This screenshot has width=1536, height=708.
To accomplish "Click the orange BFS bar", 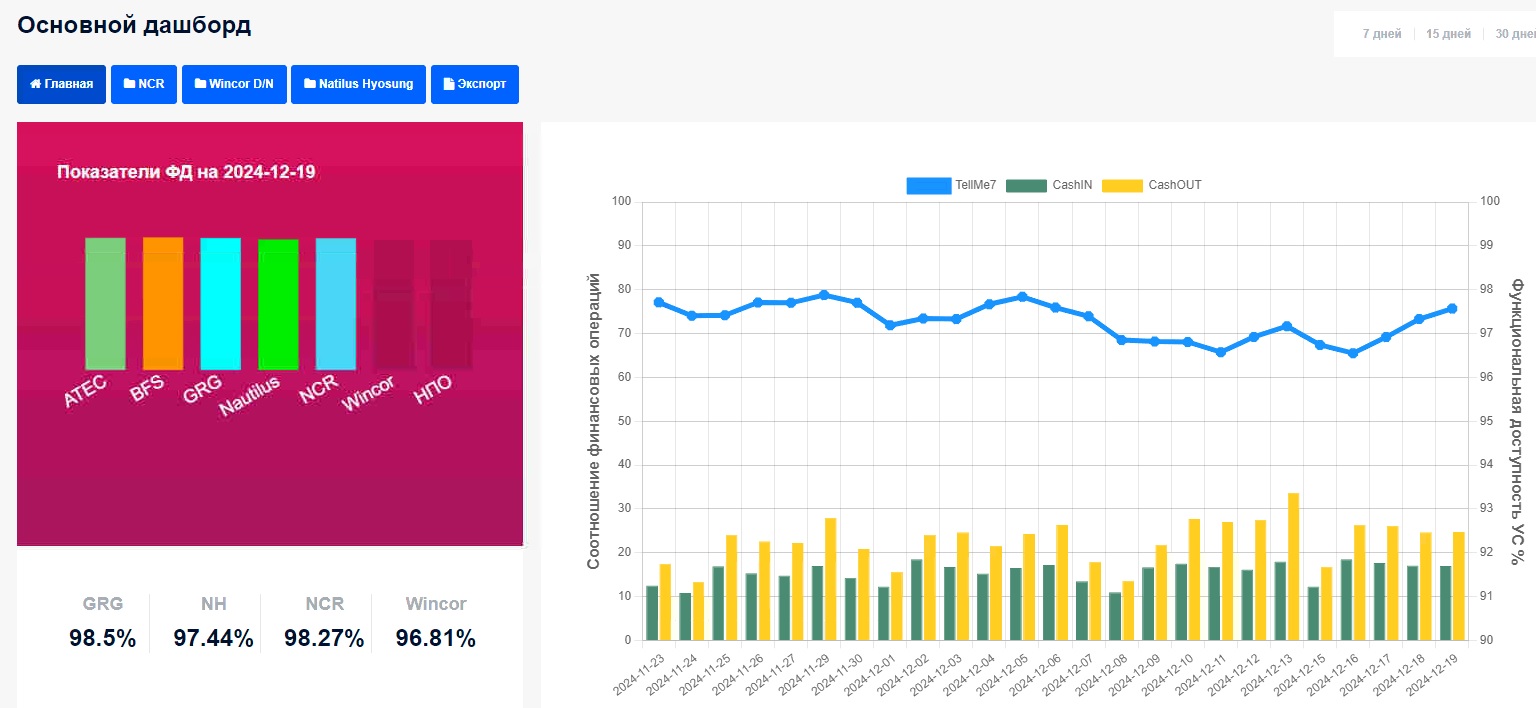I will point(163,304).
